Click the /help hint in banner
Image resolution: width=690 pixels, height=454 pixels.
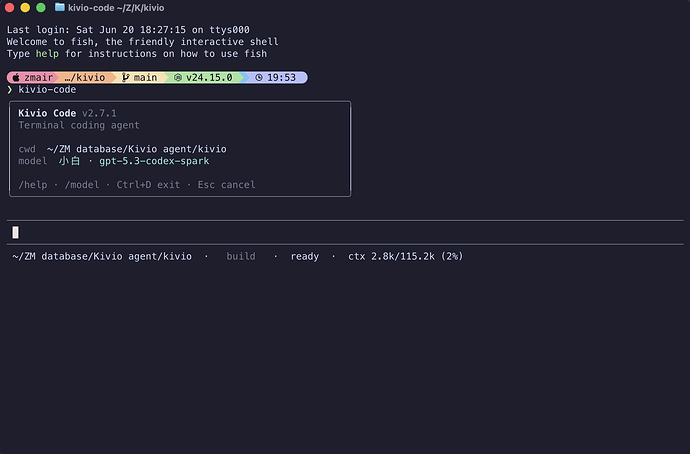(x=33, y=185)
